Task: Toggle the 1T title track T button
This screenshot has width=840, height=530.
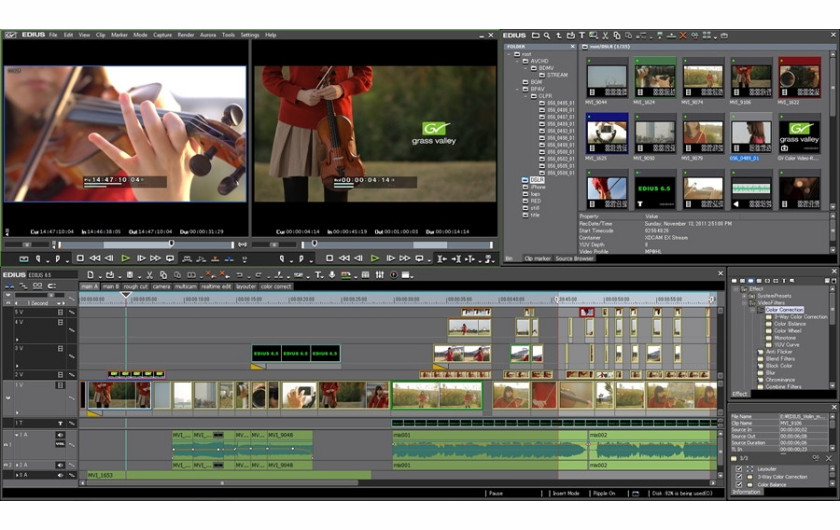Action: [61, 423]
